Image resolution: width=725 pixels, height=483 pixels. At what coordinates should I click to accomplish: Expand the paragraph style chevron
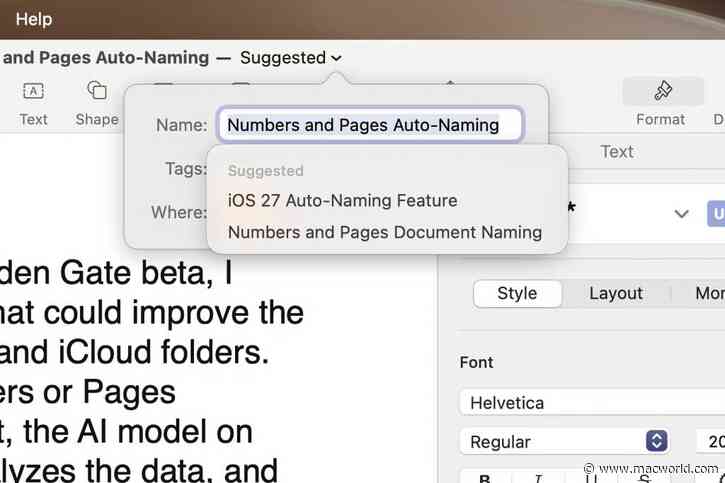pos(681,214)
